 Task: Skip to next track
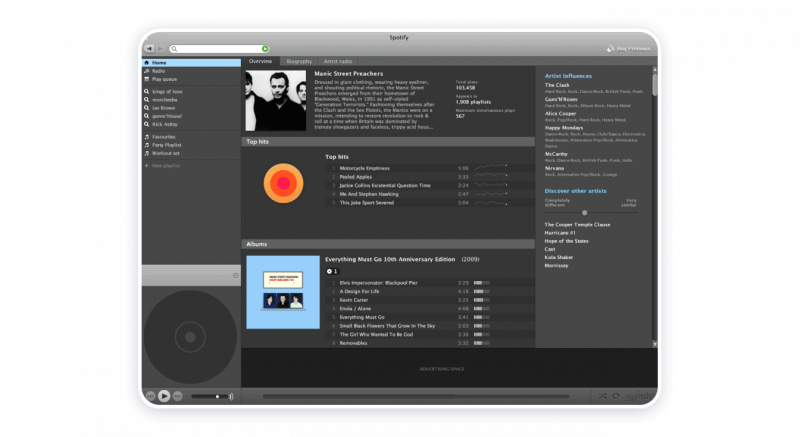tap(178, 396)
